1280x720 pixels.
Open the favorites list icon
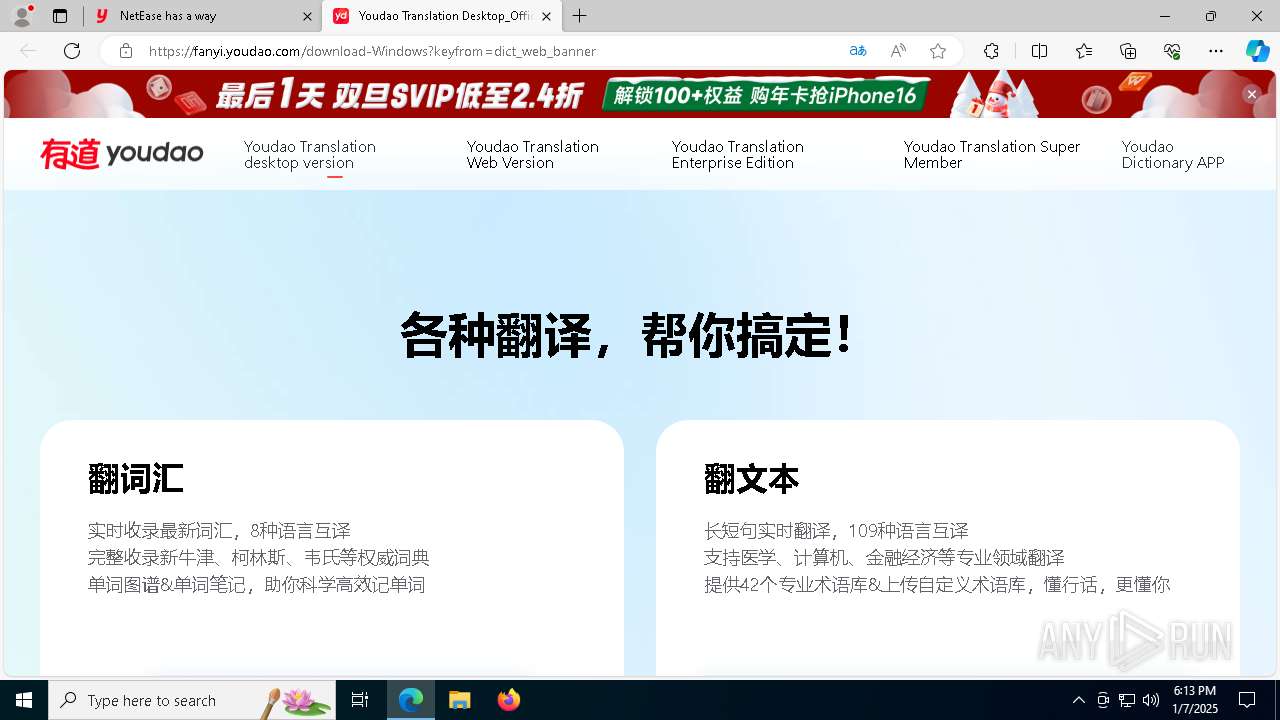tap(1084, 51)
